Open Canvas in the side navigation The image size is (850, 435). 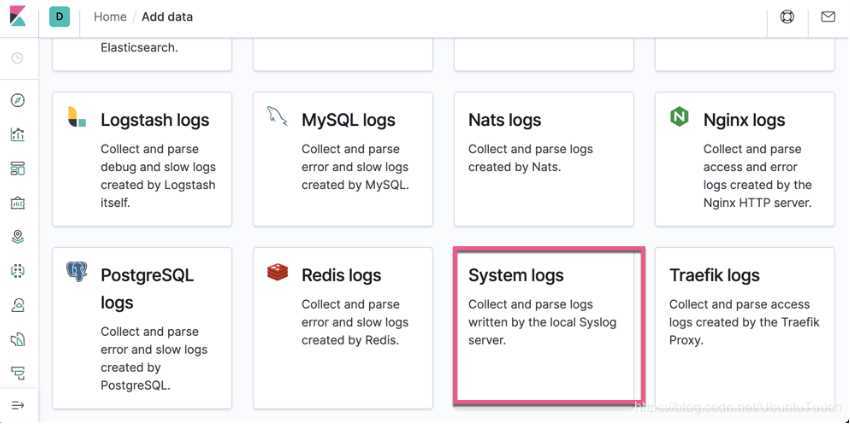click(18, 203)
